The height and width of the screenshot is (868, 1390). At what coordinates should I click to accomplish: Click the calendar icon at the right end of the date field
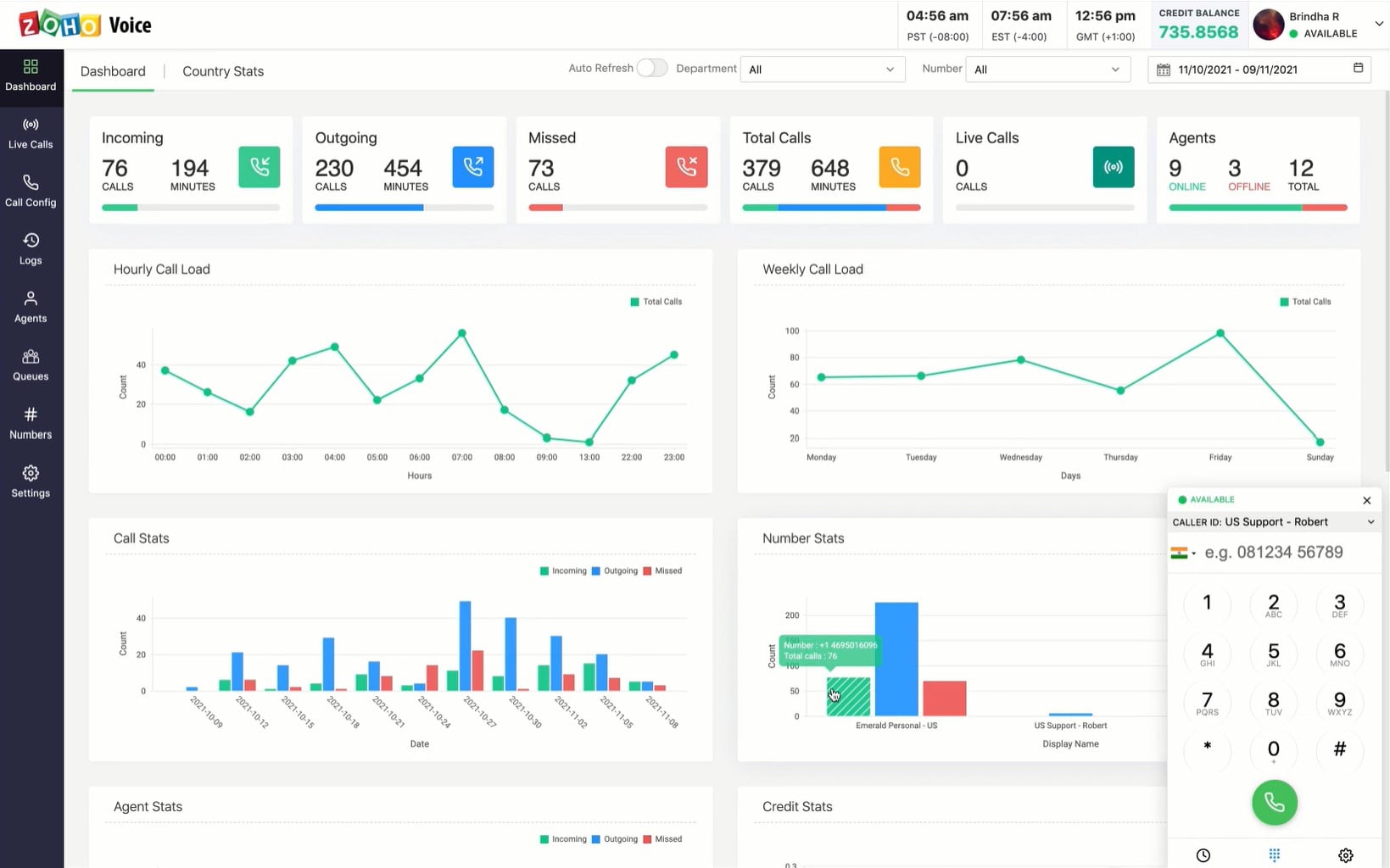[1358, 68]
